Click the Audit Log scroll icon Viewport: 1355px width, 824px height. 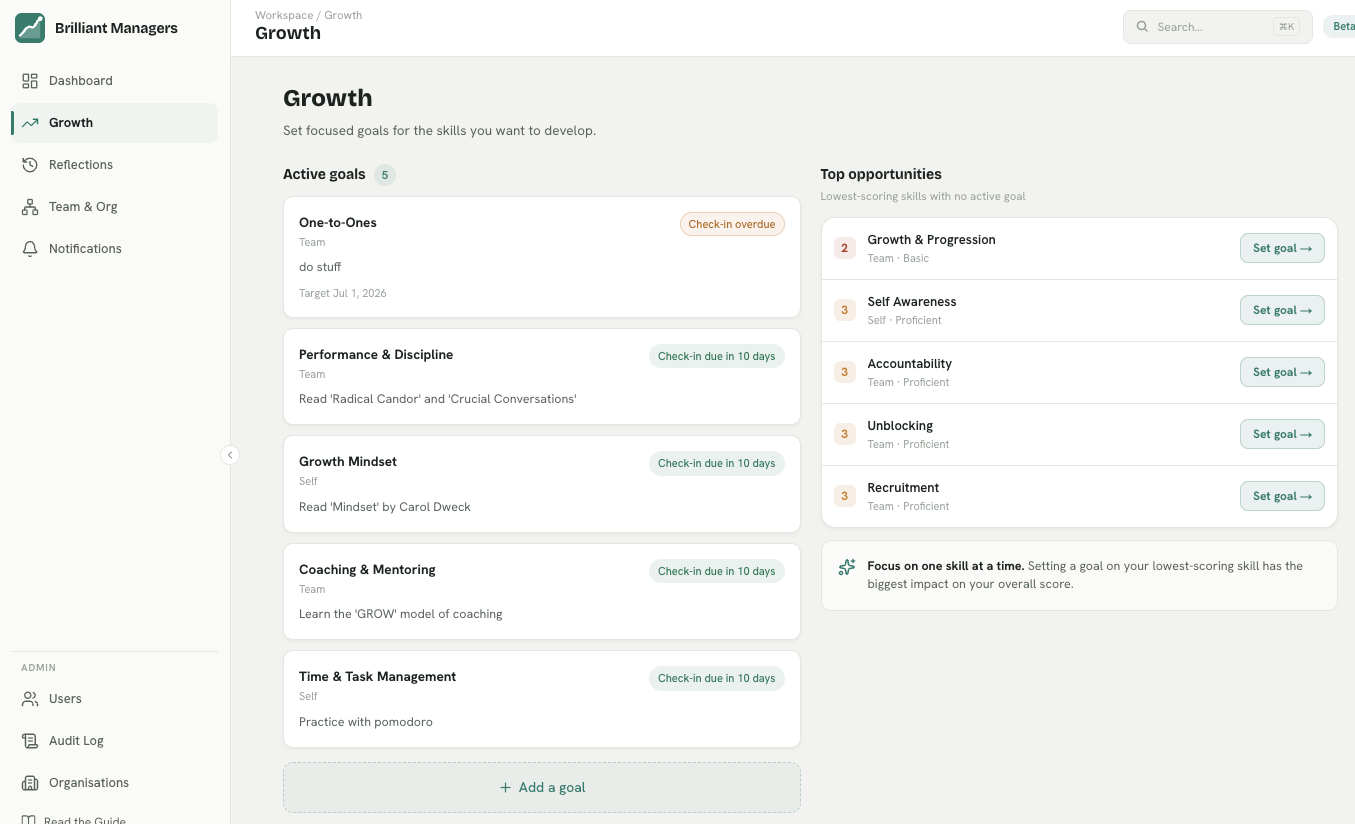[30, 741]
